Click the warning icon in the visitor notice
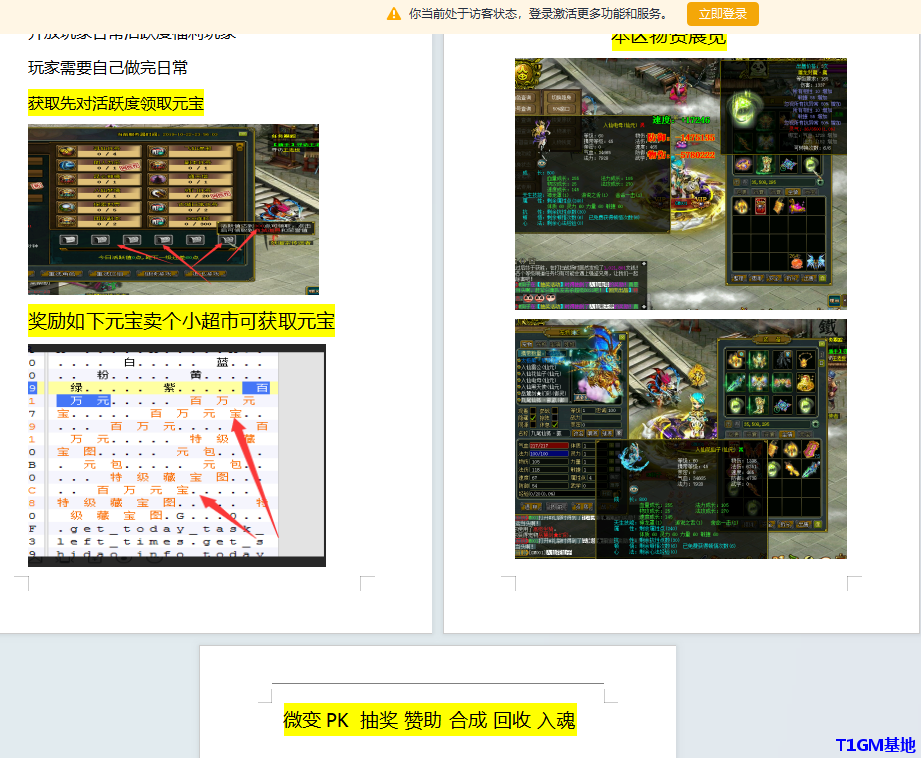 394,14
